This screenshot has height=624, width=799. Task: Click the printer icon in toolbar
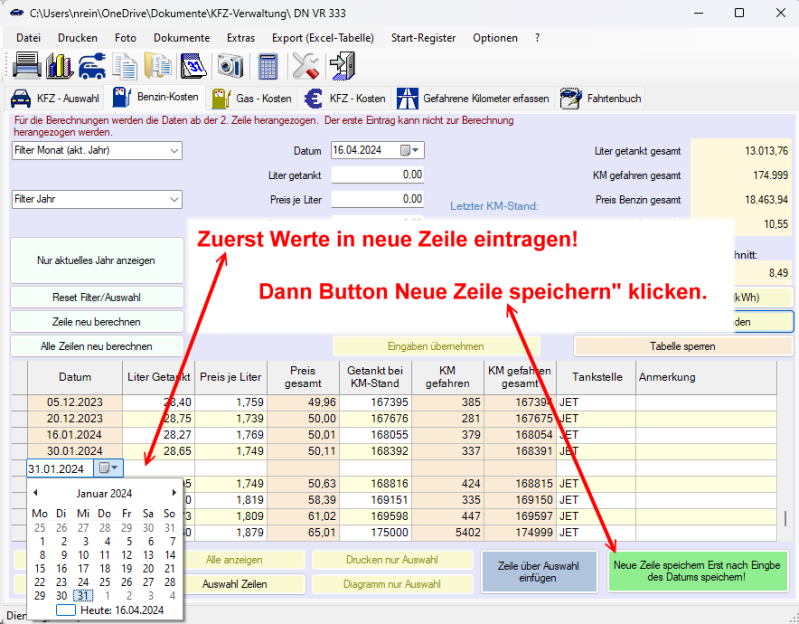pyautogui.click(x=27, y=66)
